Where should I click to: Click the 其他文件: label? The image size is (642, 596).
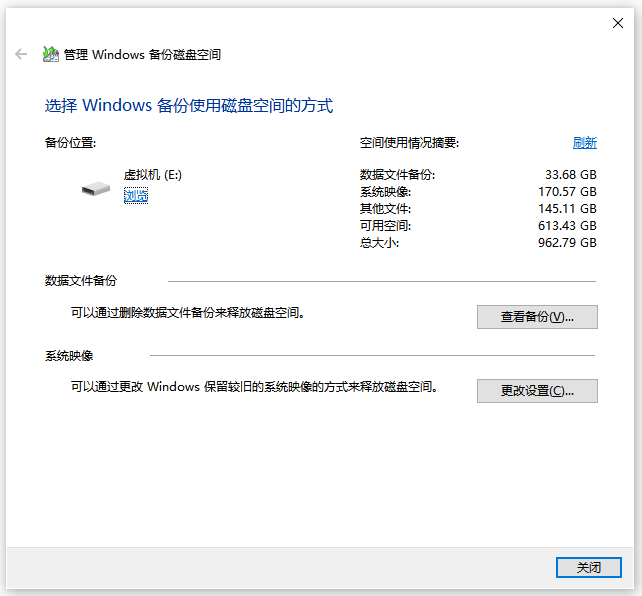click(385, 209)
